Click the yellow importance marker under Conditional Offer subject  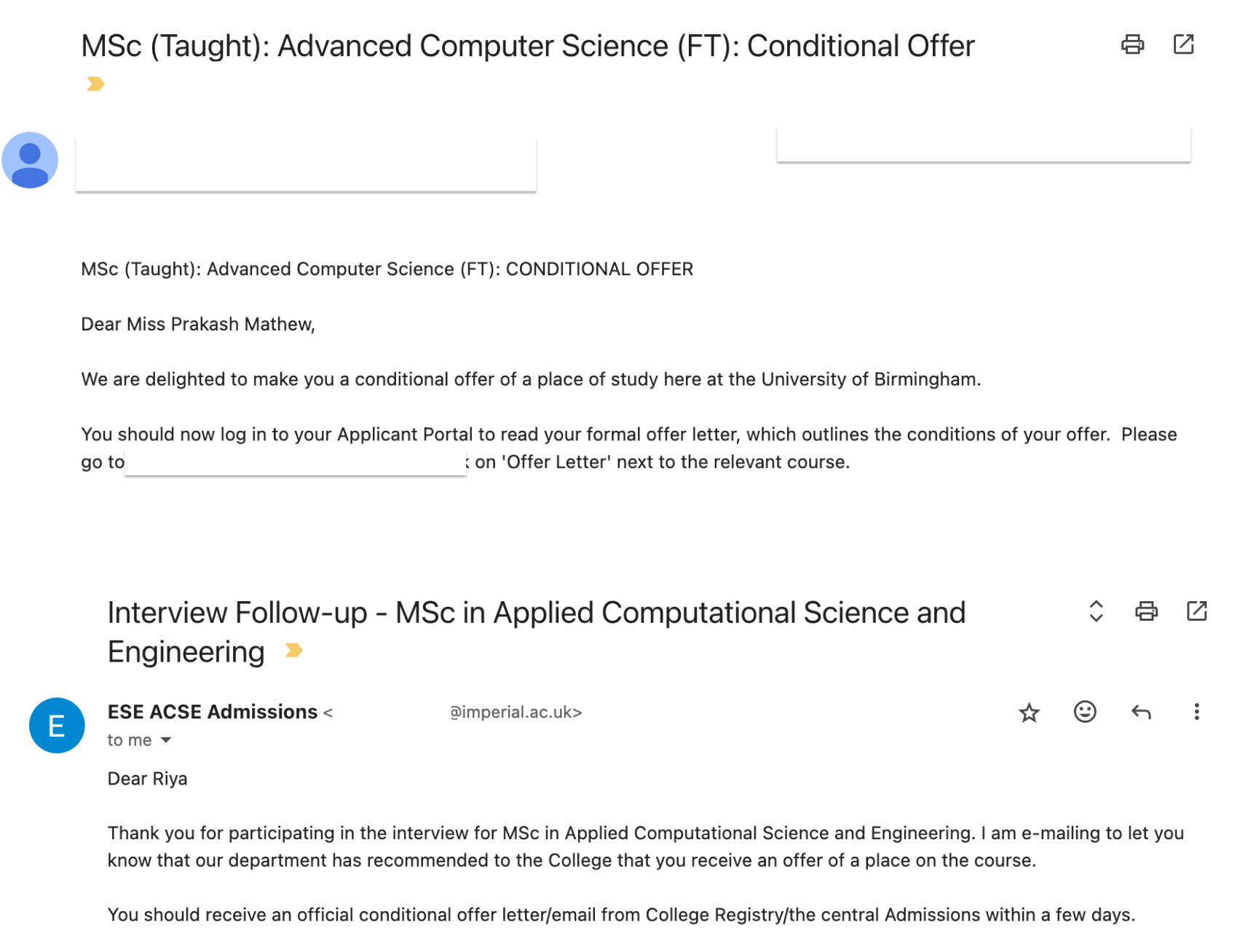click(x=95, y=84)
